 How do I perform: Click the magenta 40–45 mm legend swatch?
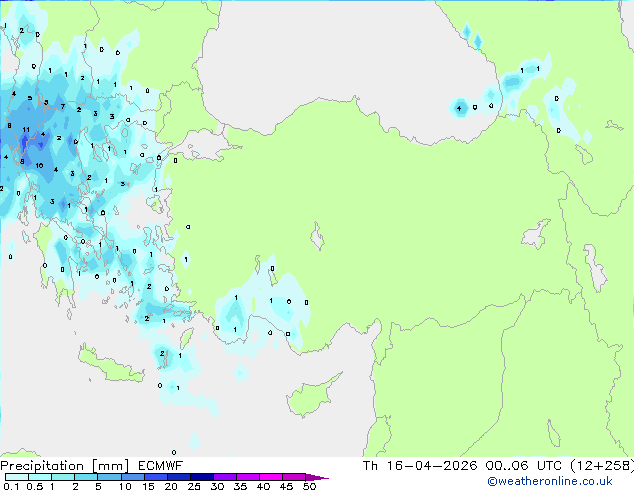(271, 477)
